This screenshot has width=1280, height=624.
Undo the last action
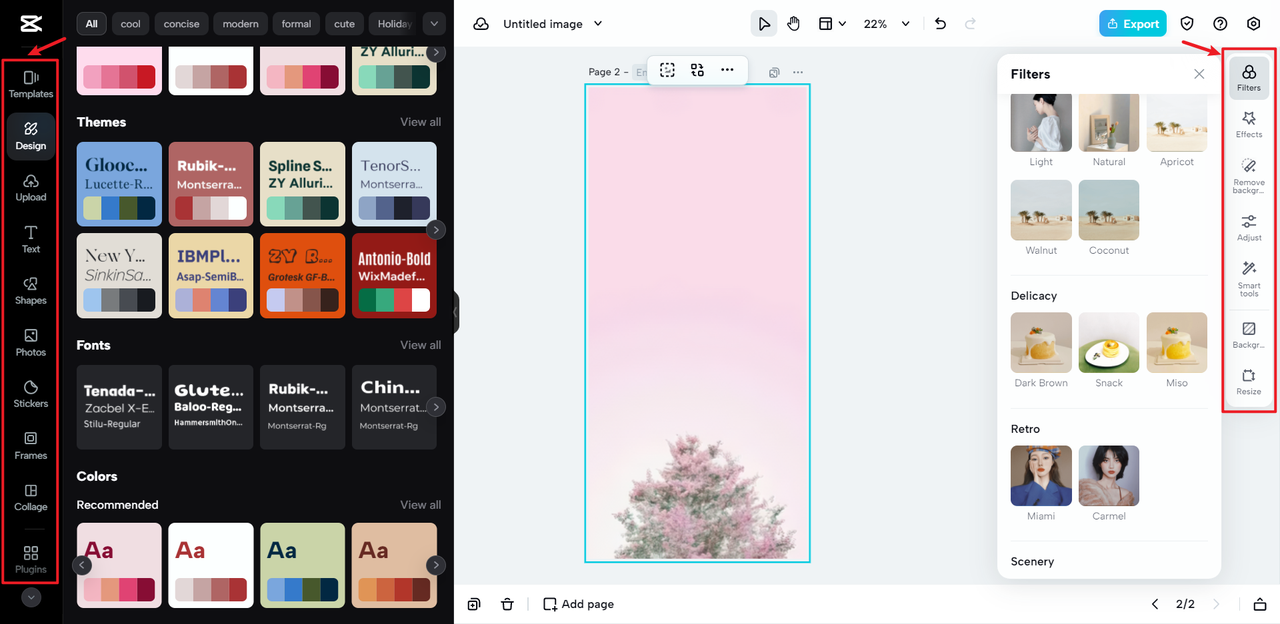(x=940, y=23)
